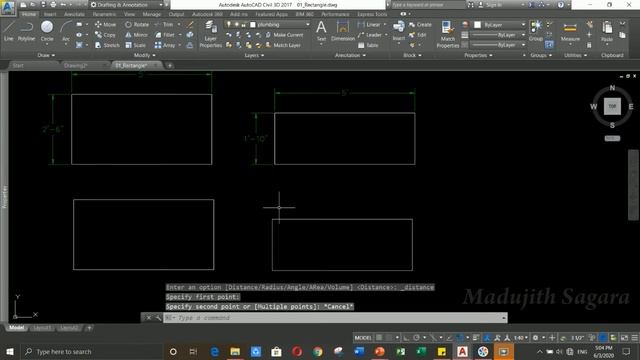Switch to the Annotate ribbon tab
640x360 pixels.
74,14
